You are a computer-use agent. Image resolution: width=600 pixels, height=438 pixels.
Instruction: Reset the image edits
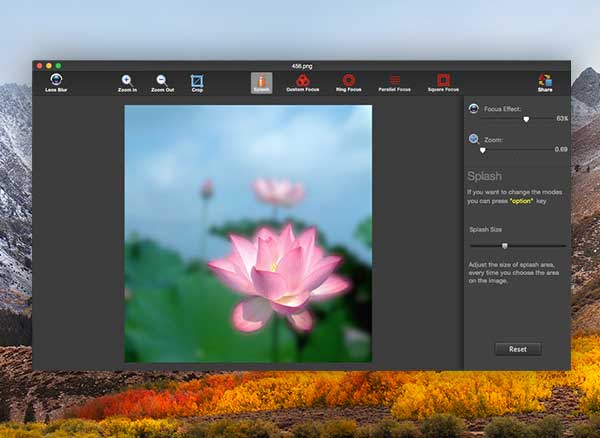518,349
